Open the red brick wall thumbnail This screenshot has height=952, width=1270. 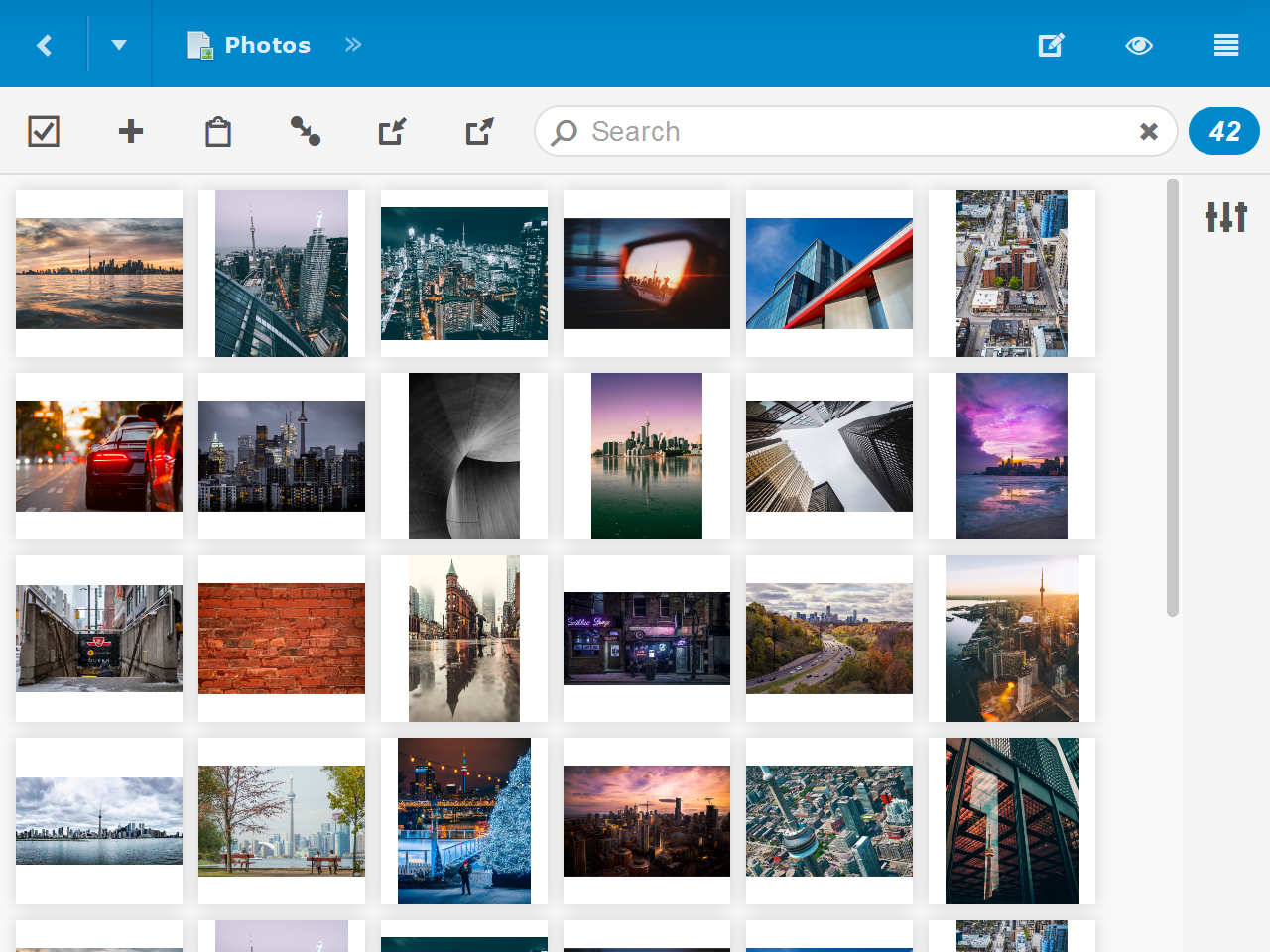point(282,639)
